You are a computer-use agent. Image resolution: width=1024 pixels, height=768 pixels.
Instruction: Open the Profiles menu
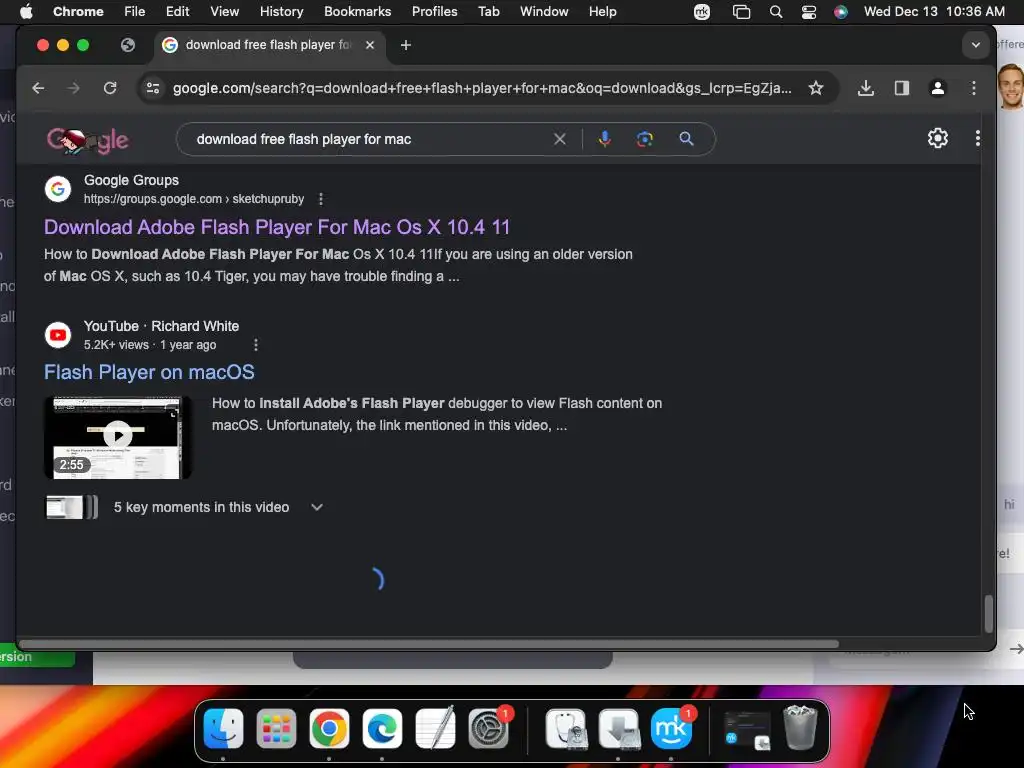[x=434, y=12]
